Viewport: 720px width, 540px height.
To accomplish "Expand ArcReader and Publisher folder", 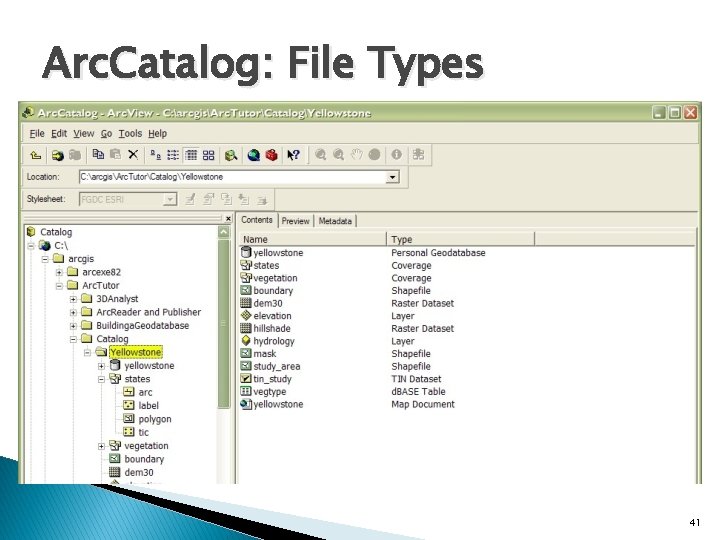I will [73, 312].
